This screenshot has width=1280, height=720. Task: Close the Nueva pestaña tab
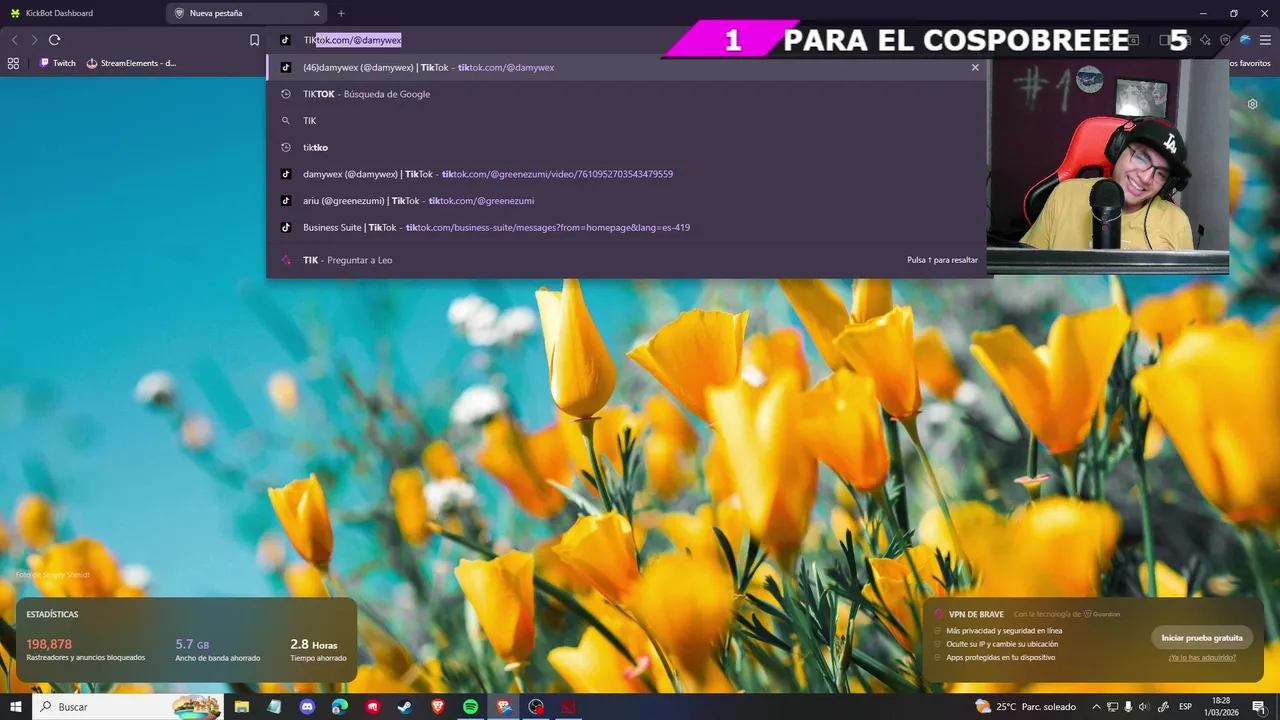point(317,13)
